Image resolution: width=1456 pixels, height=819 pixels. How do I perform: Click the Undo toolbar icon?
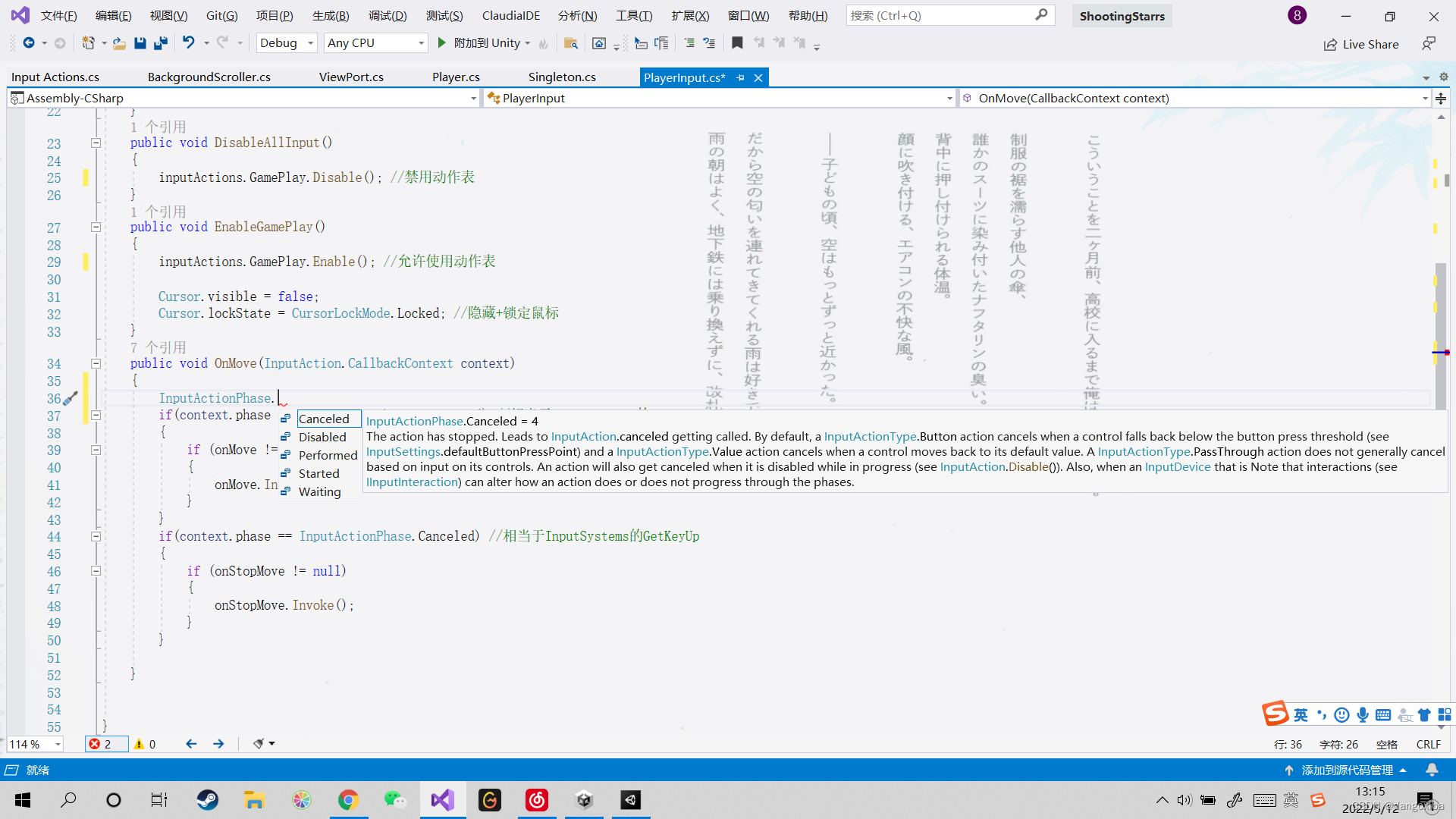click(x=188, y=43)
